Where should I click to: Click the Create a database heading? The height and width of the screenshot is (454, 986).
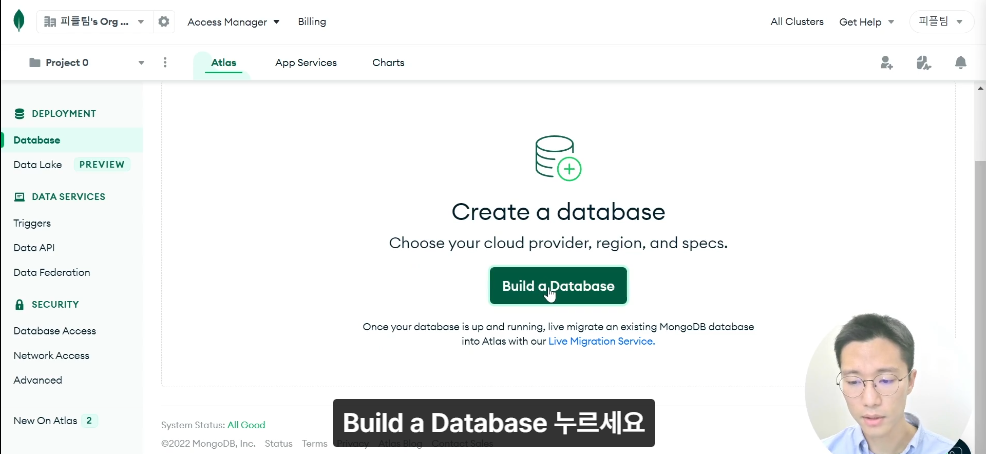pos(558,212)
